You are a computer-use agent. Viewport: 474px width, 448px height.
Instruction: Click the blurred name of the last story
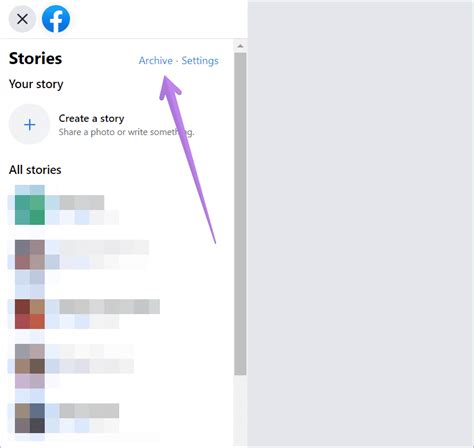pos(89,411)
